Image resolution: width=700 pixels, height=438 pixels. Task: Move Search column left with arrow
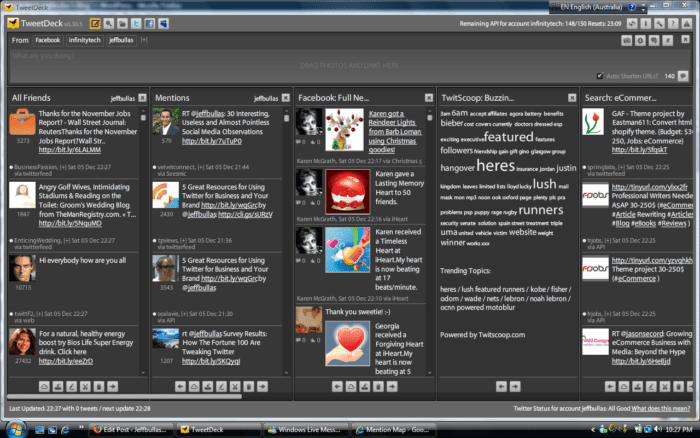click(610, 386)
